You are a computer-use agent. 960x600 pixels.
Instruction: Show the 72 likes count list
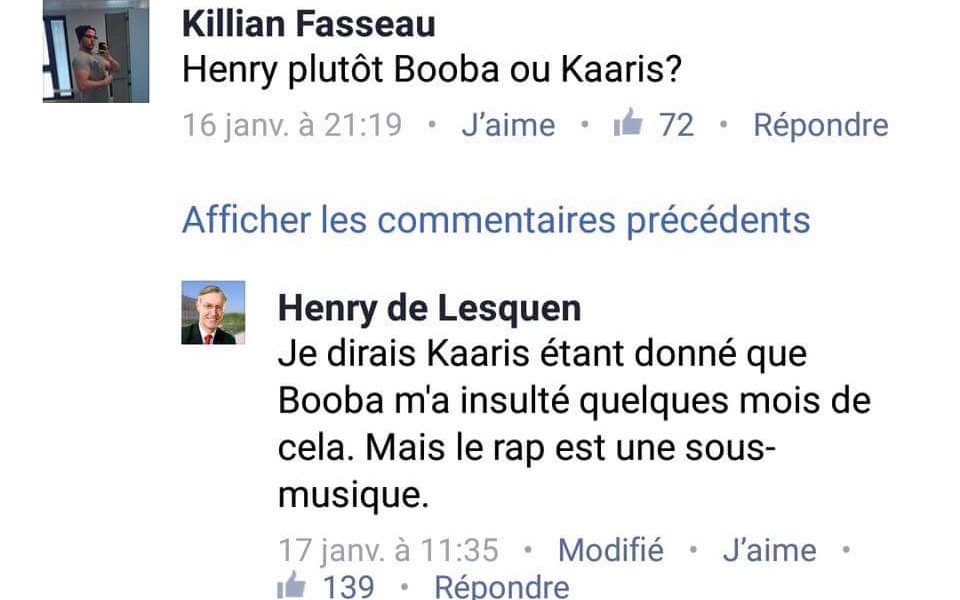(676, 125)
